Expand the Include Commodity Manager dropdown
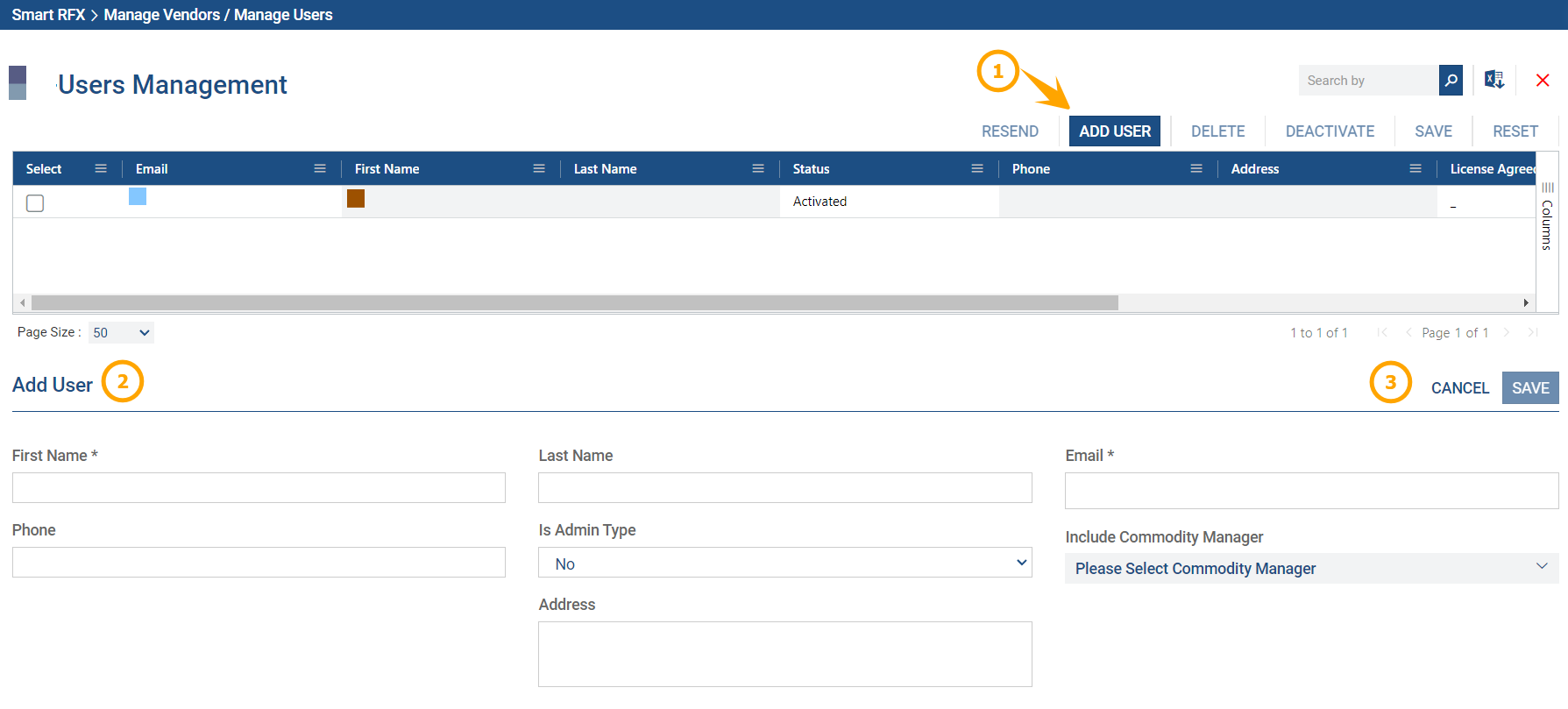The image size is (1568, 709). [1311, 569]
